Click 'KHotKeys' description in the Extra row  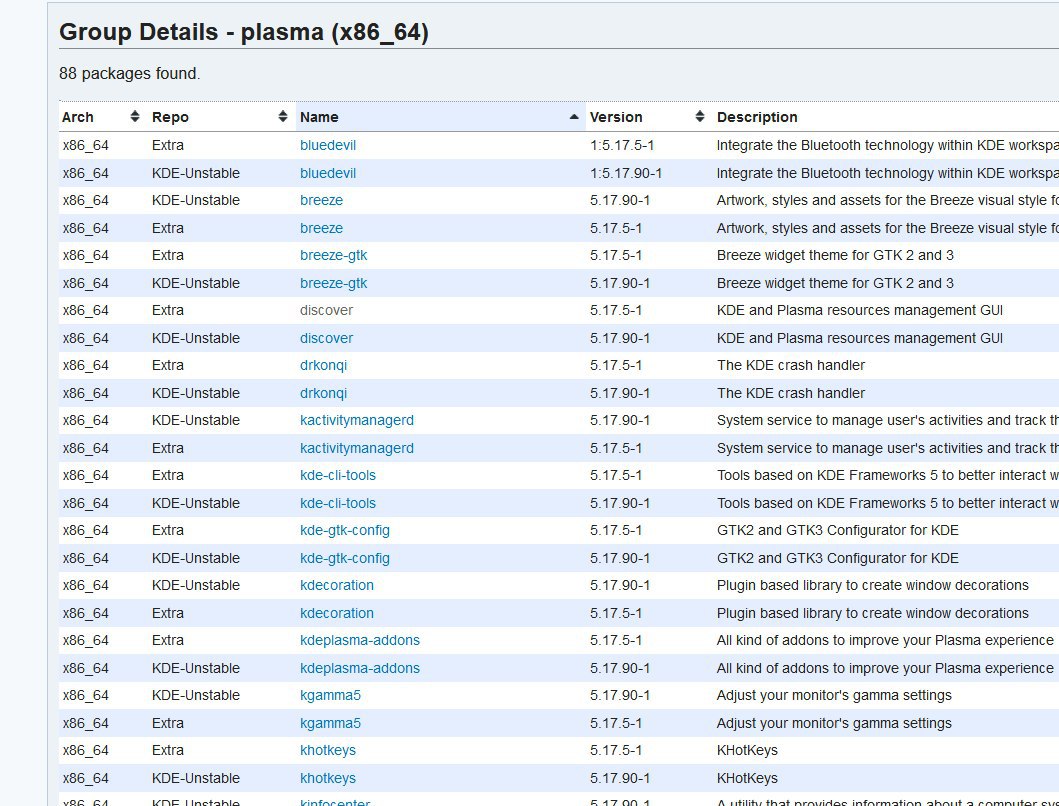coord(747,751)
